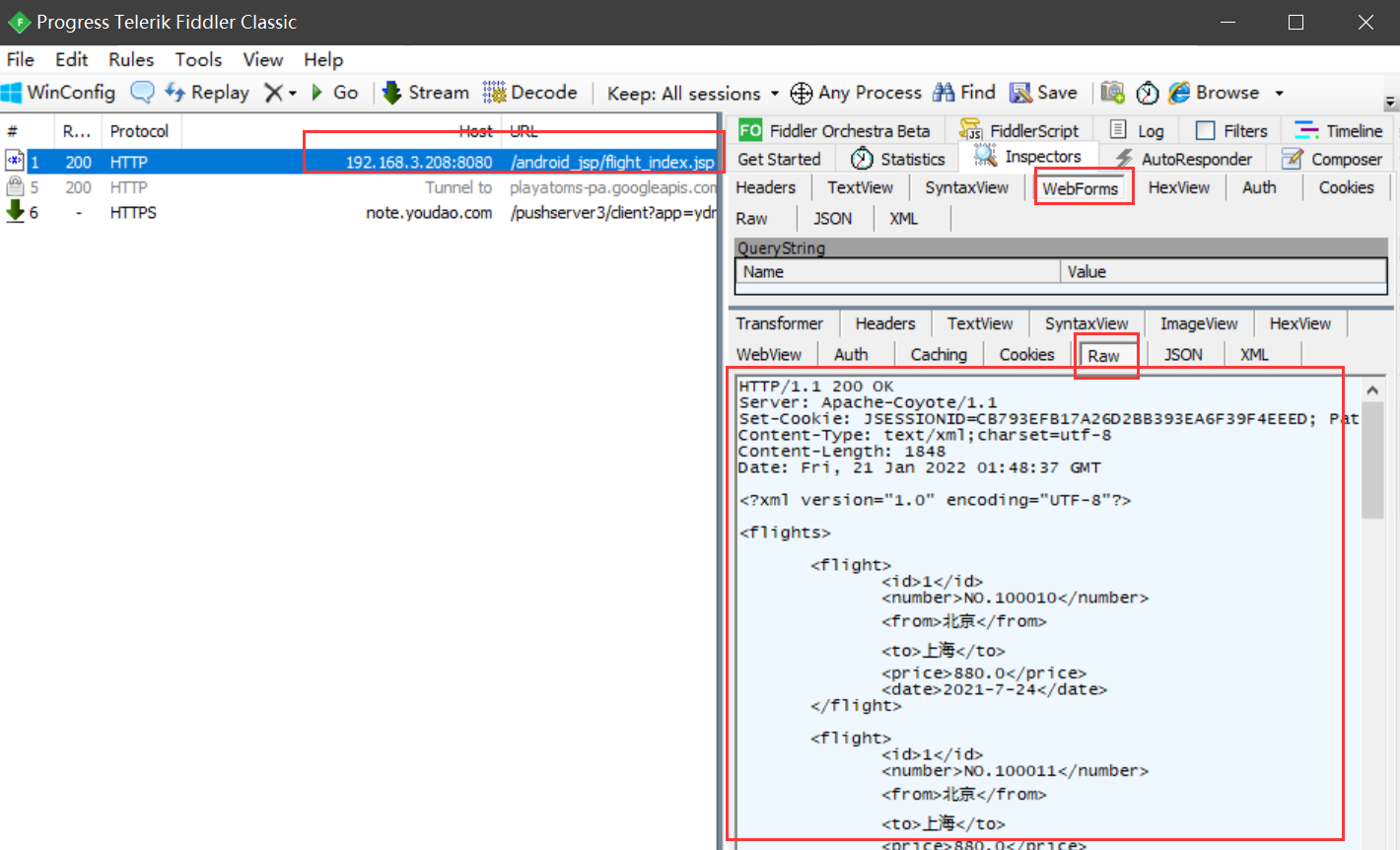Click the Log document icon

tap(1118, 130)
